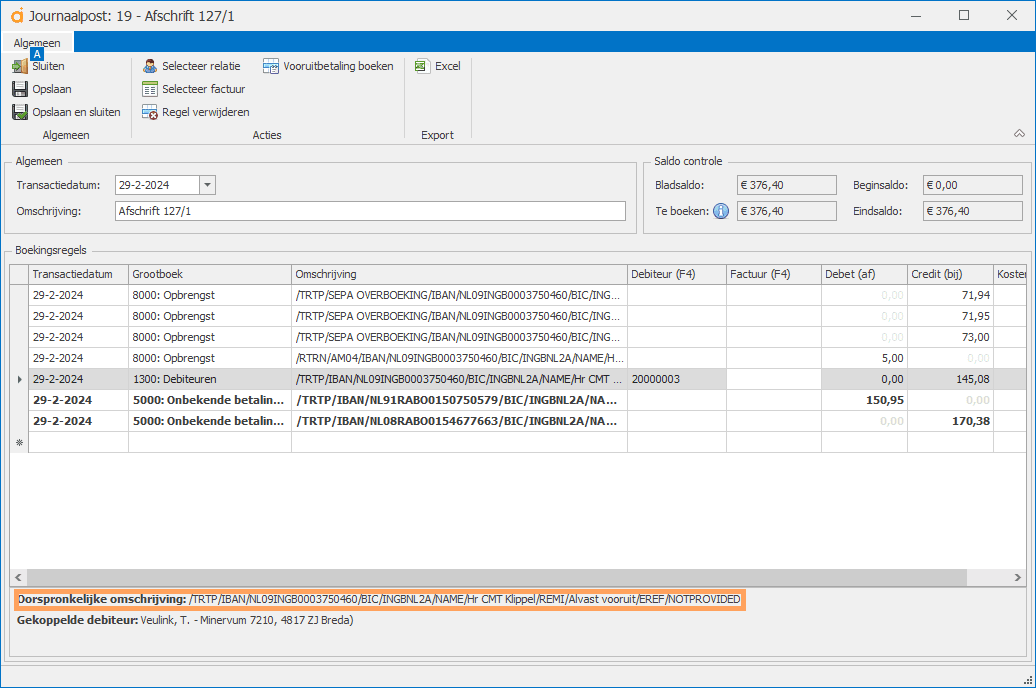This screenshot has width=1036, height=688.
Task: Click the Factuur (F4) column header
Action: pos(774,274)
